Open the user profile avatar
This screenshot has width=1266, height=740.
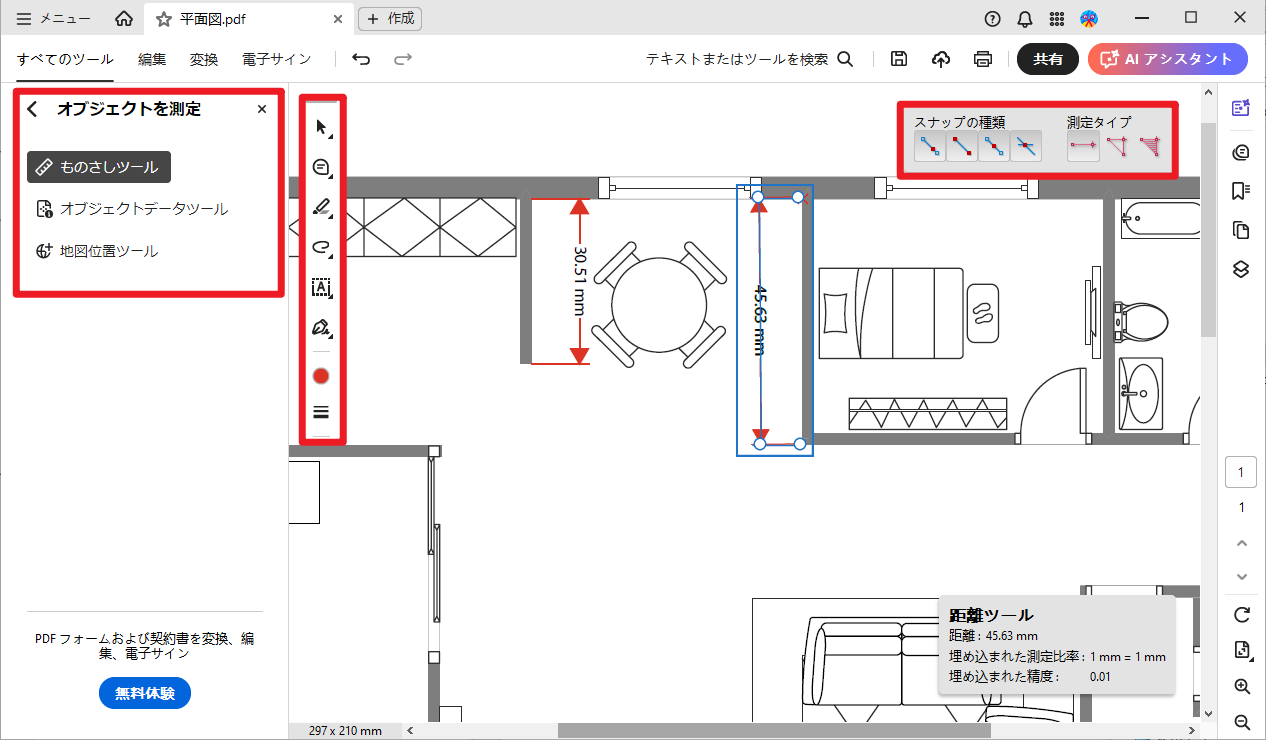[x=1090, y=18]
